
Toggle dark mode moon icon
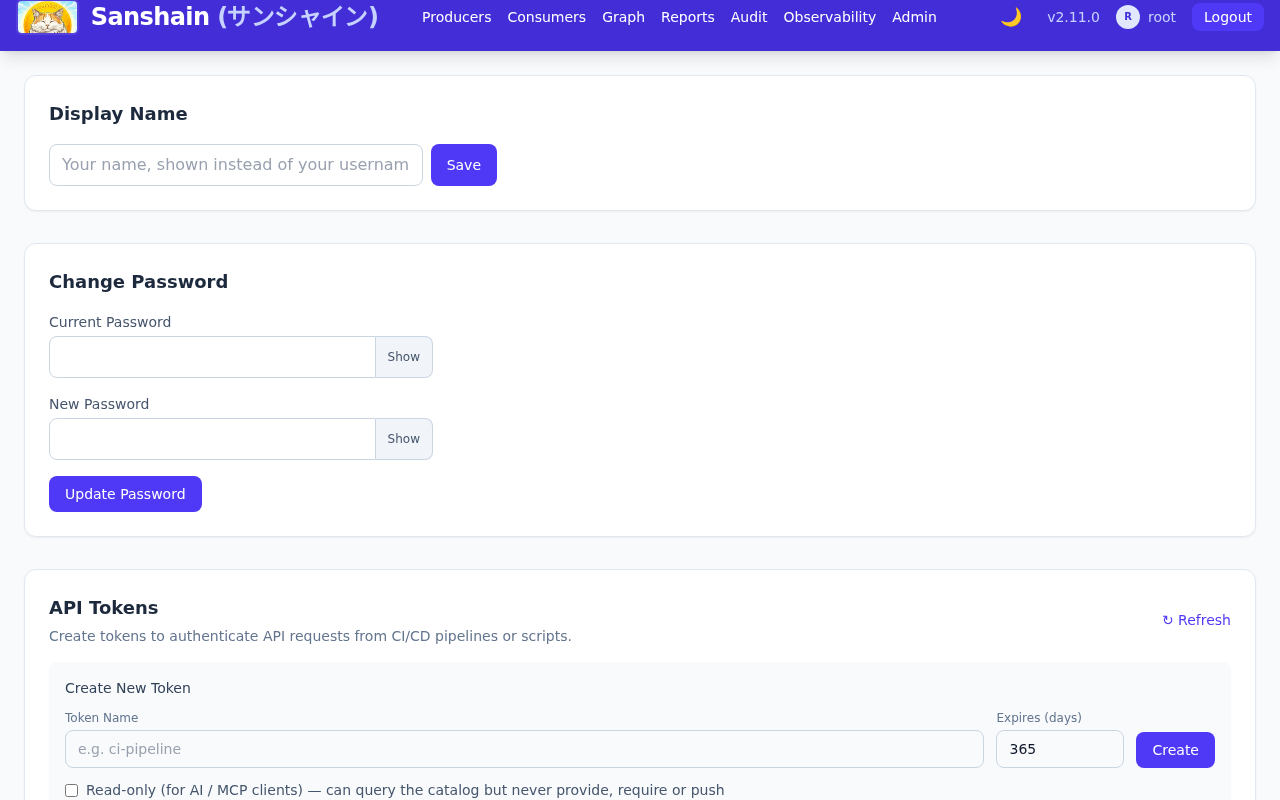pos(1011,17)
